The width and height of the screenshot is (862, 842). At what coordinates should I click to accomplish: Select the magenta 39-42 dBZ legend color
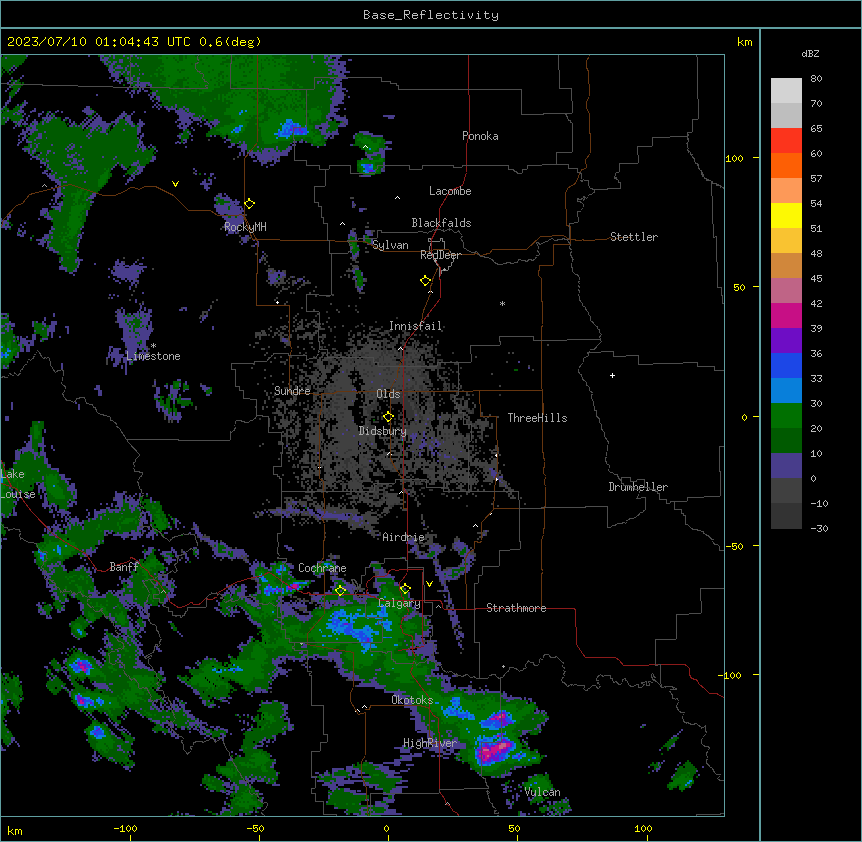pyautogui.click(x=786, y=316)
